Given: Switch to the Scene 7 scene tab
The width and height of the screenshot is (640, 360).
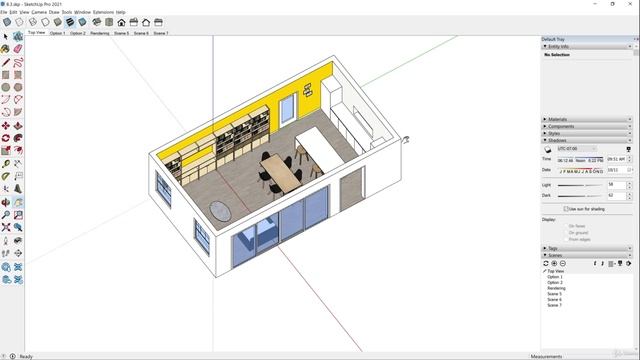Looking at the screenshot, I should pyautogui.click(x=161, y=33).
